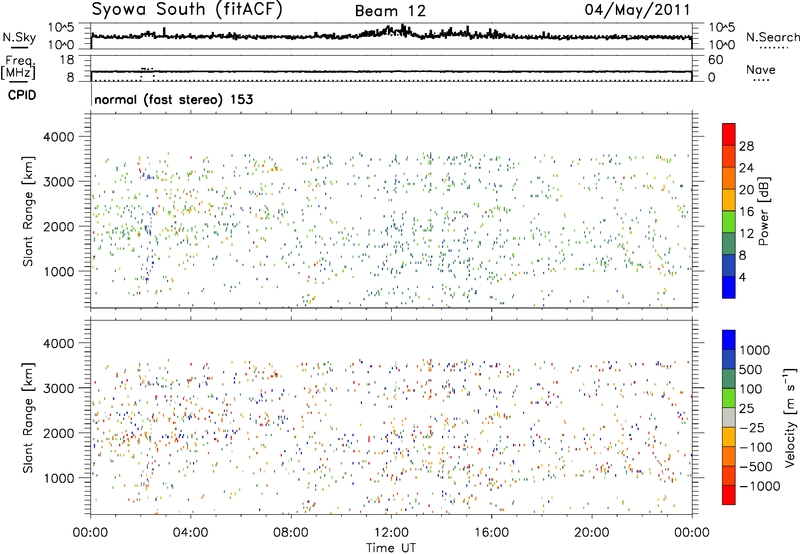
Task: Click the red bottom of velocity colorbar
Action: click(x=729, y=495)
